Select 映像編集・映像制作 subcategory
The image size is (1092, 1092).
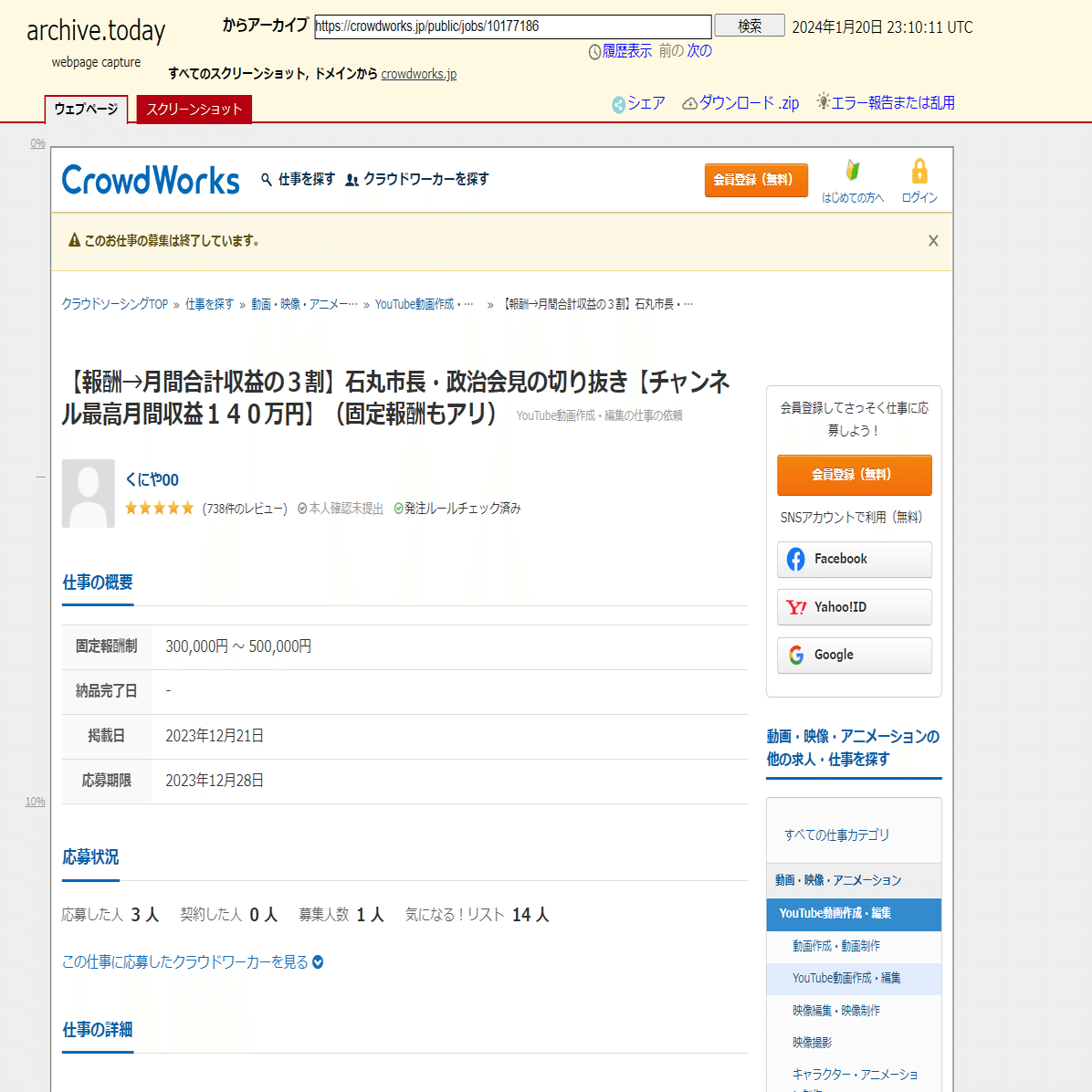[x=835, y=1011]
